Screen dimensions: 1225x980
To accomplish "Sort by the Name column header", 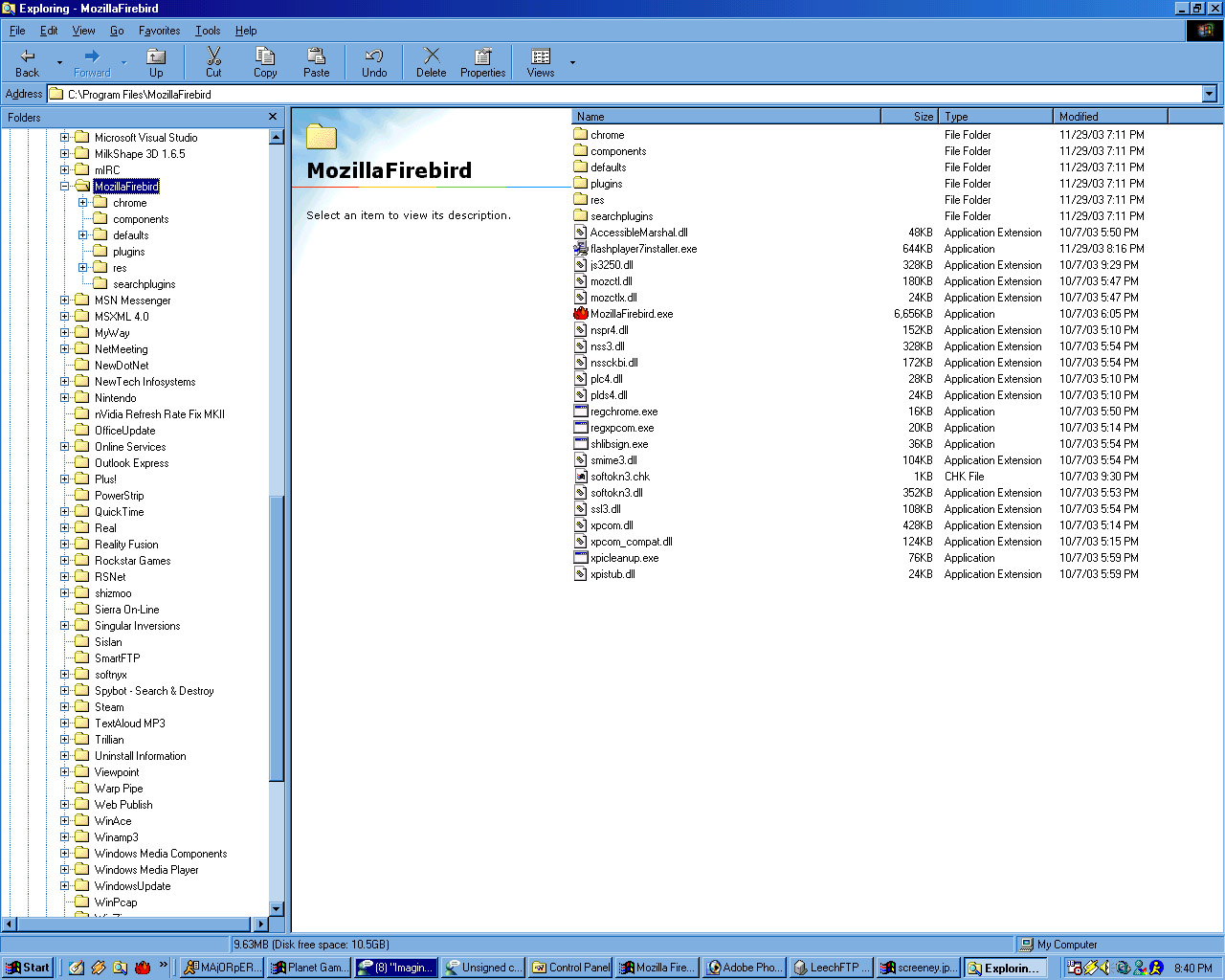I will coord(725,117).
